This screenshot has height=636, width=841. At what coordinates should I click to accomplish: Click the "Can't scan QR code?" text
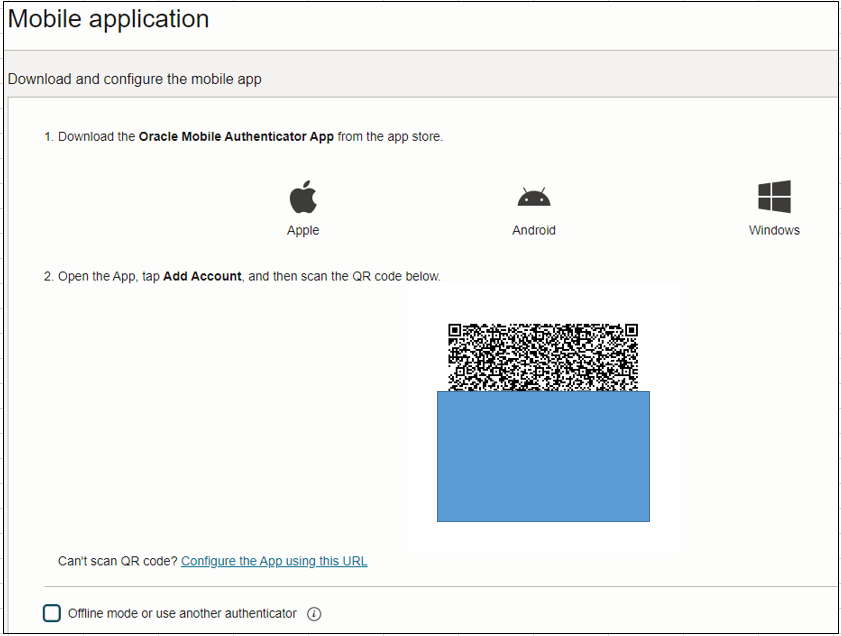(117, 561)
